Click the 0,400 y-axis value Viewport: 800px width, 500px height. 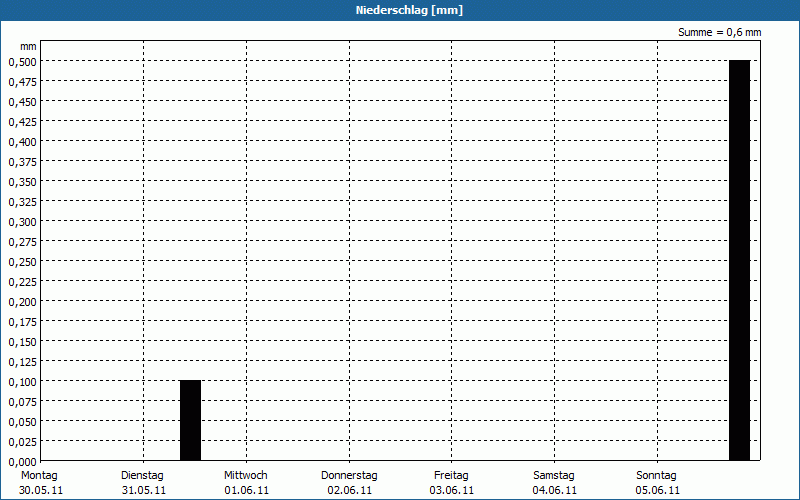[22, 142]
